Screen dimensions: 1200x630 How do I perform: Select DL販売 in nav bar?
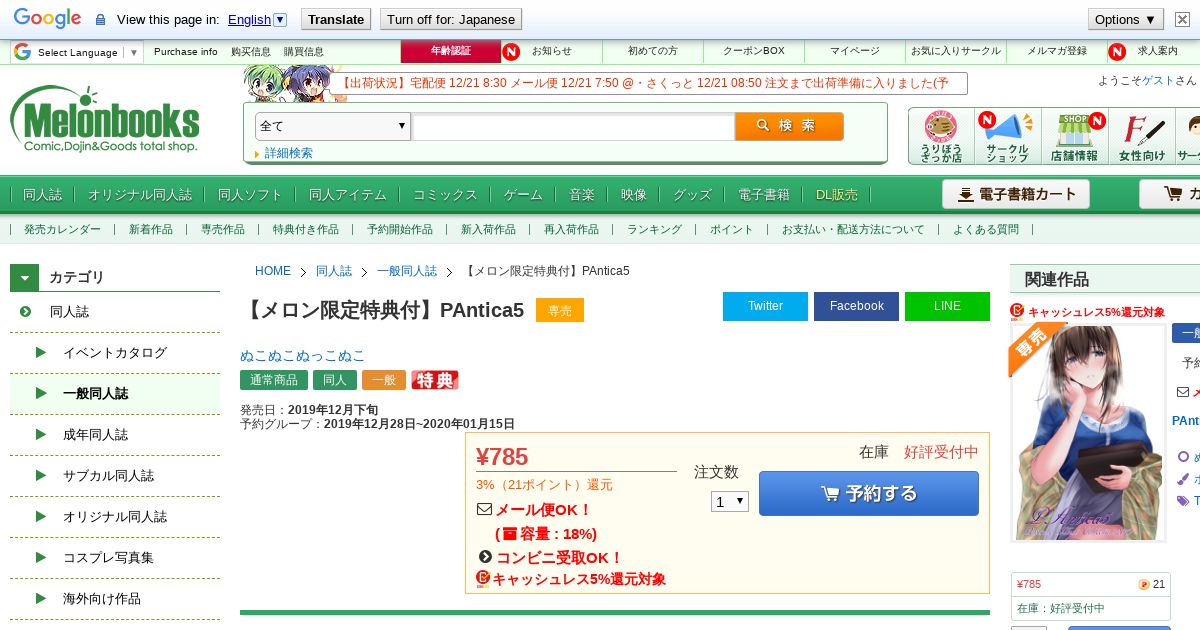click(x=837, y=195)
